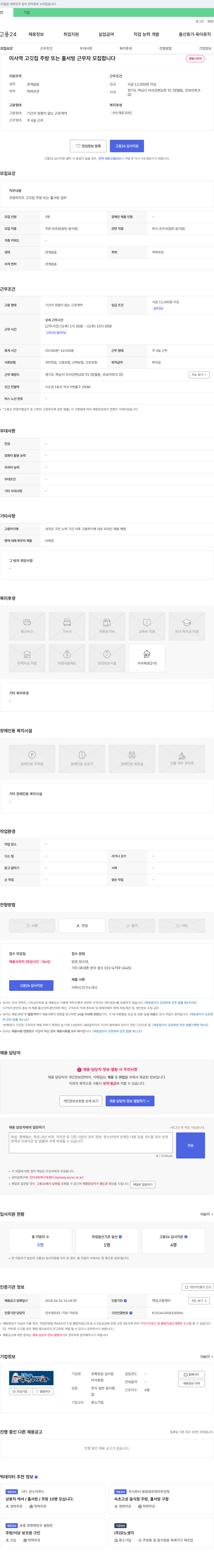Click the 메일로 질문하기 button
Viewport: 214px width, 1568px height.
pos(143,1185)
